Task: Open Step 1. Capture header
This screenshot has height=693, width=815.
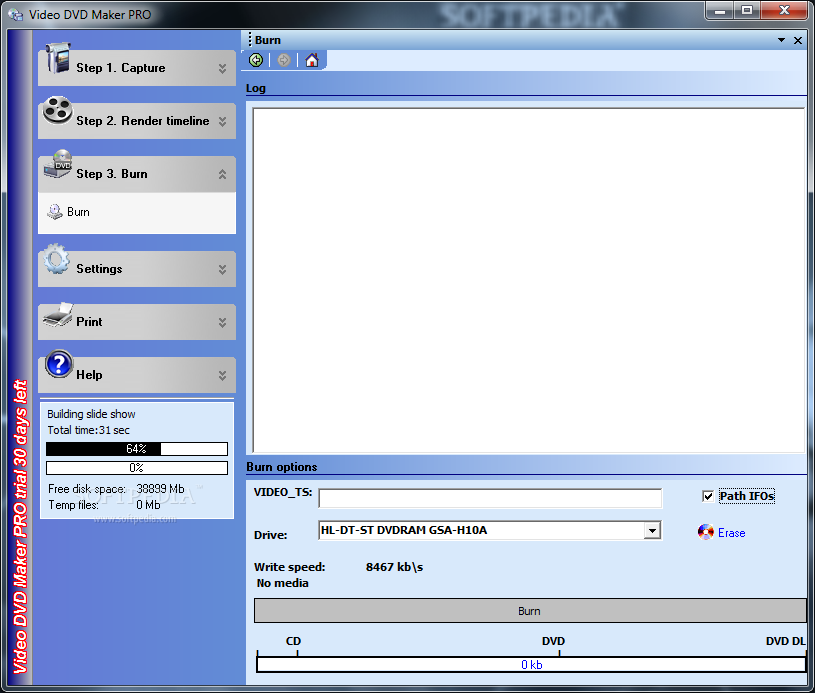Action: point(137,68)
